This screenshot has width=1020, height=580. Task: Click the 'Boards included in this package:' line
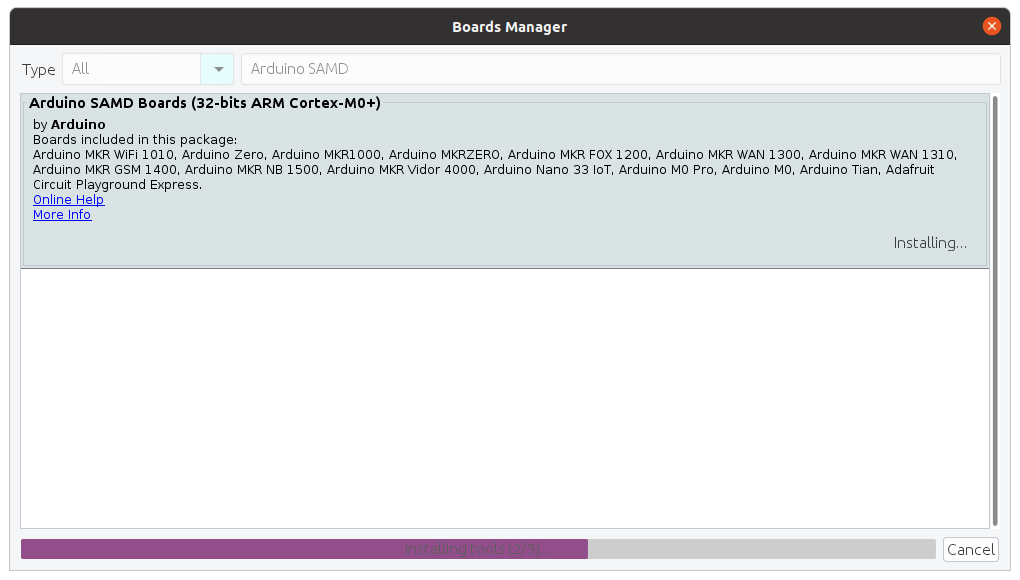[135, 140]
